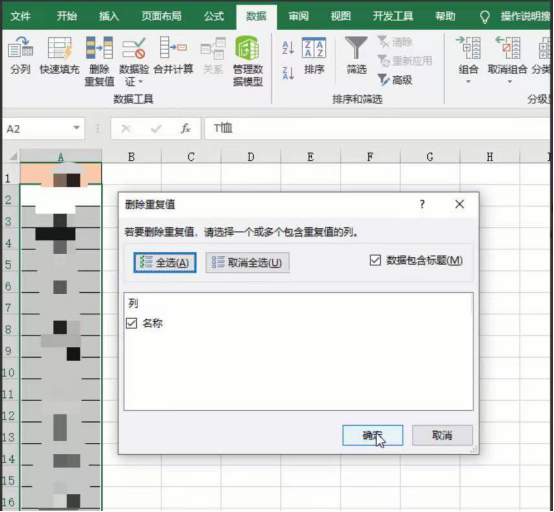
Task: Click the lightbulb Tell Me icon
Action: pos(485,16)
